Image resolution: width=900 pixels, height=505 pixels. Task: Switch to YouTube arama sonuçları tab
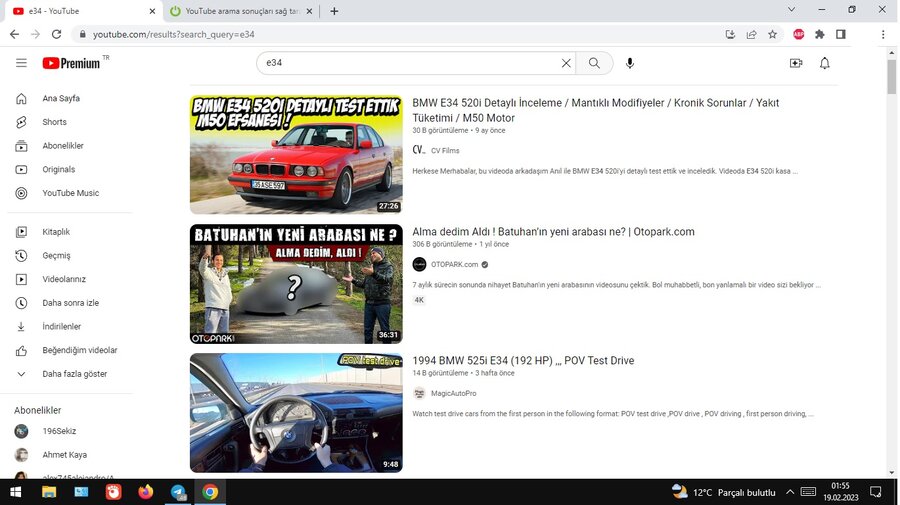(241, 11)
